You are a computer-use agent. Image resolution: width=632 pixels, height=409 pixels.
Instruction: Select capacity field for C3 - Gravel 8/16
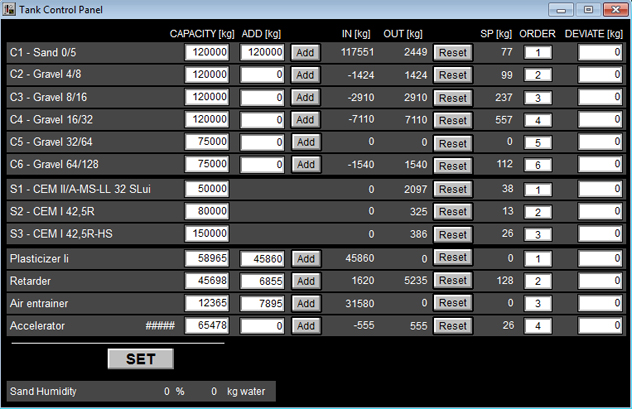tap(207, 97)
